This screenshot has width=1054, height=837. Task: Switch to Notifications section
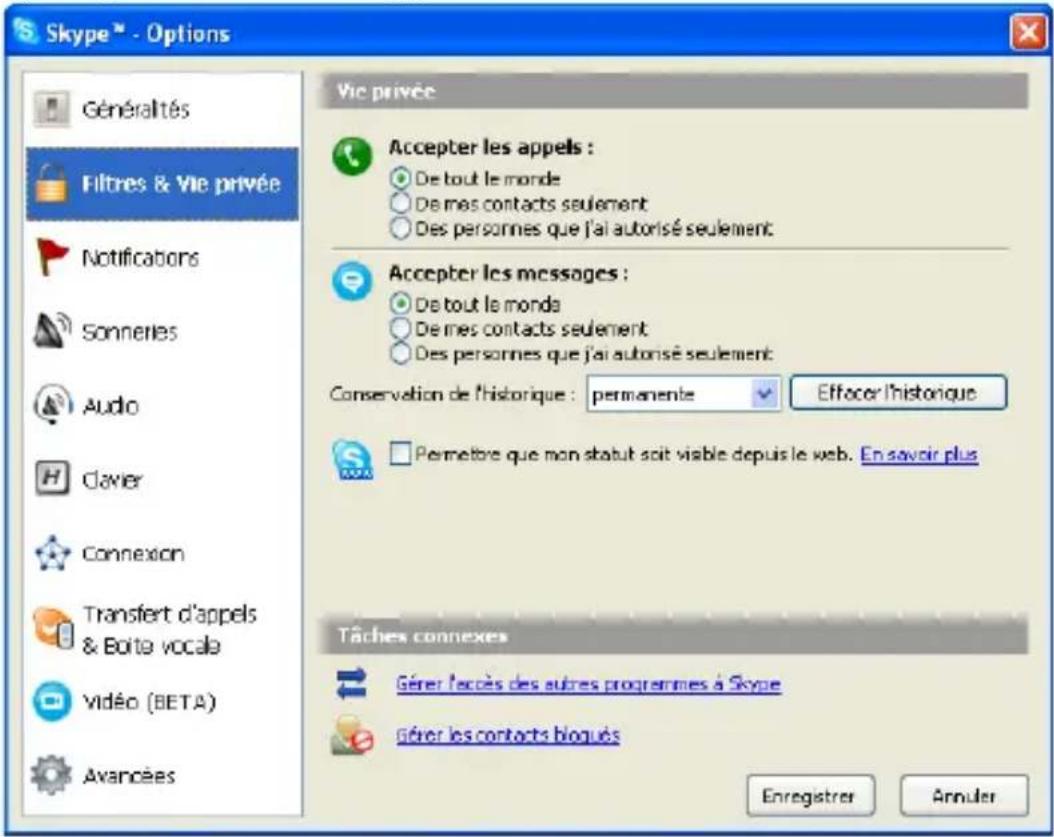coord(163,257)
